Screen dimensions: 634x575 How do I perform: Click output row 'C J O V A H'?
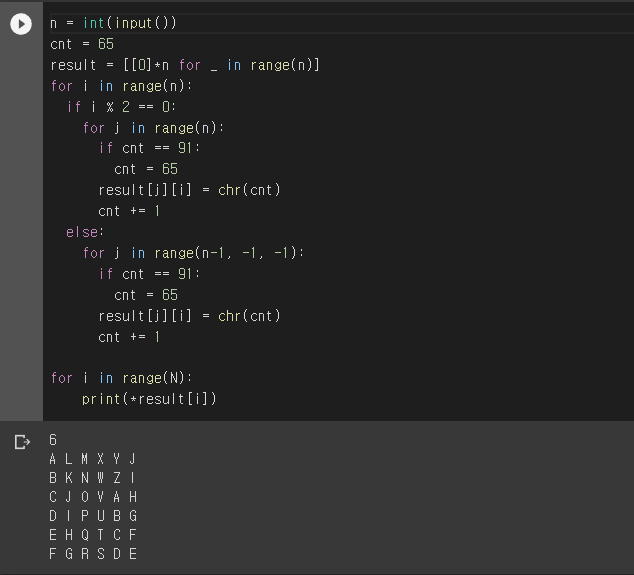coord(93,497)
